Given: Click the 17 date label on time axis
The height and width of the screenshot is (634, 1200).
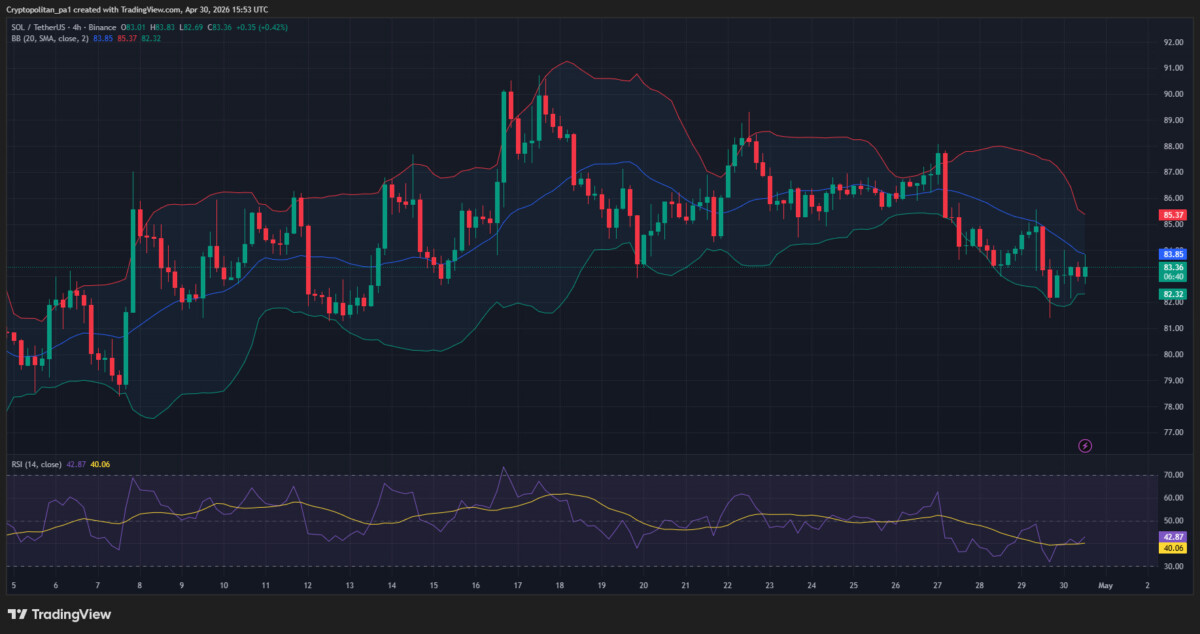Looking at the screenshot, I should pyautogui.click(x=517, y=585).
